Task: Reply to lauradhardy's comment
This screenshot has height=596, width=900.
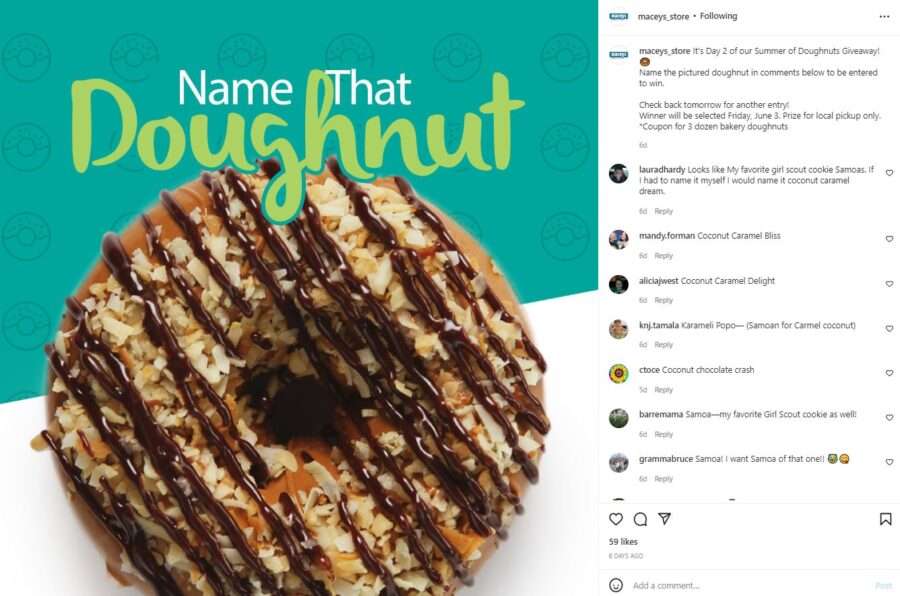Action: click(x=664, y=211)
